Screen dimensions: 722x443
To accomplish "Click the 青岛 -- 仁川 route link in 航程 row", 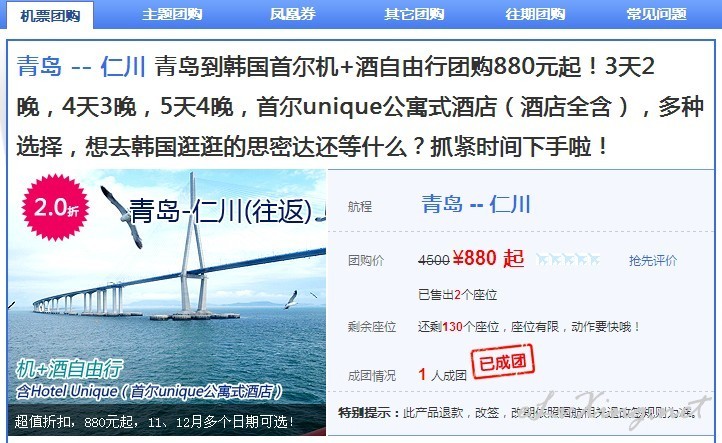I will coord(476,204).
